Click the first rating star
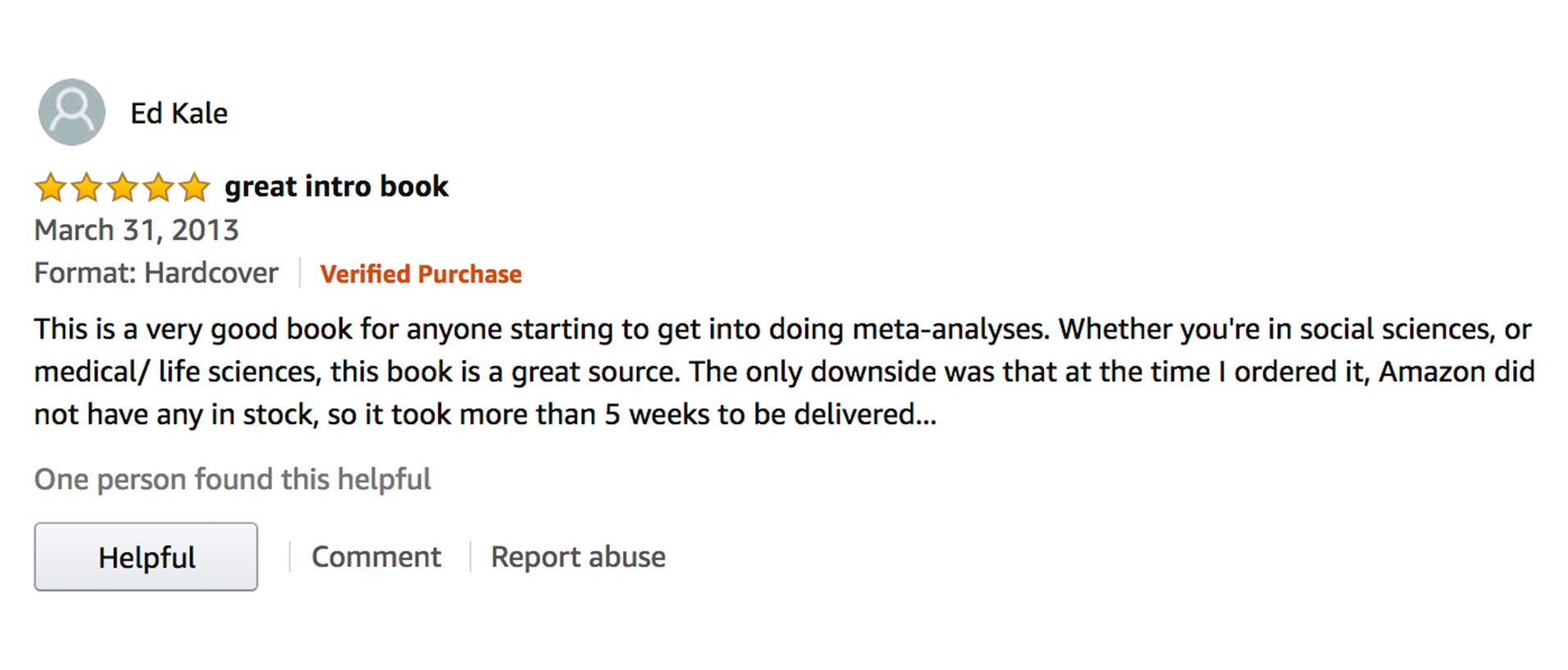The image size is (1568, 670). pyautogui.click(x=50, y=188)
